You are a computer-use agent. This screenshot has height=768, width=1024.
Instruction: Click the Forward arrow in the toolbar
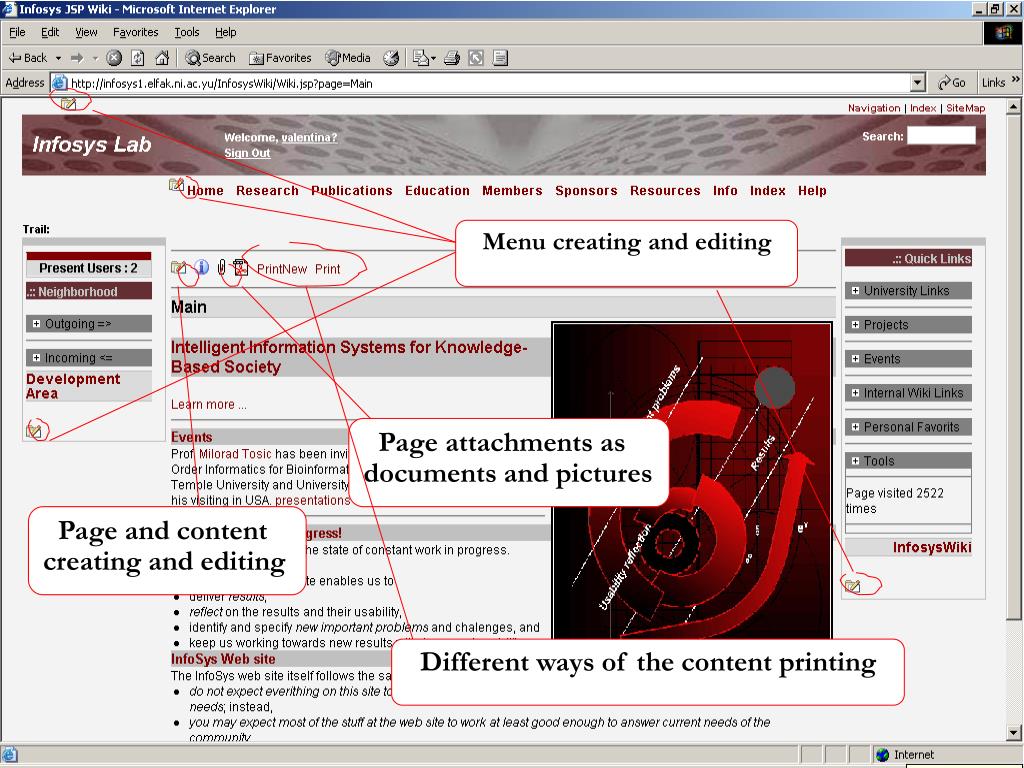coord(77,58)
